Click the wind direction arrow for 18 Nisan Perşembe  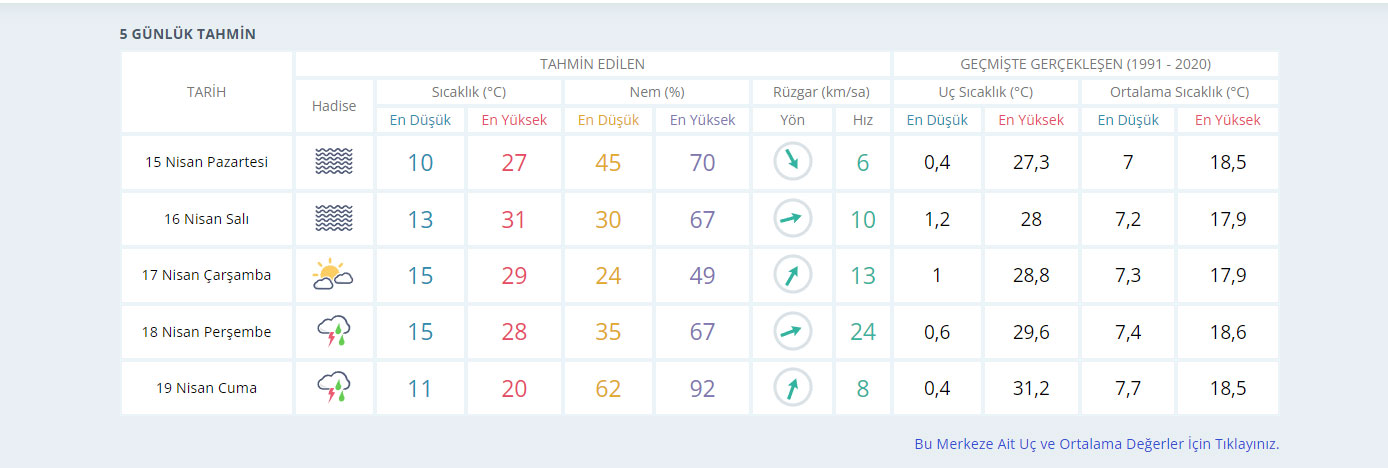(792, 331)
